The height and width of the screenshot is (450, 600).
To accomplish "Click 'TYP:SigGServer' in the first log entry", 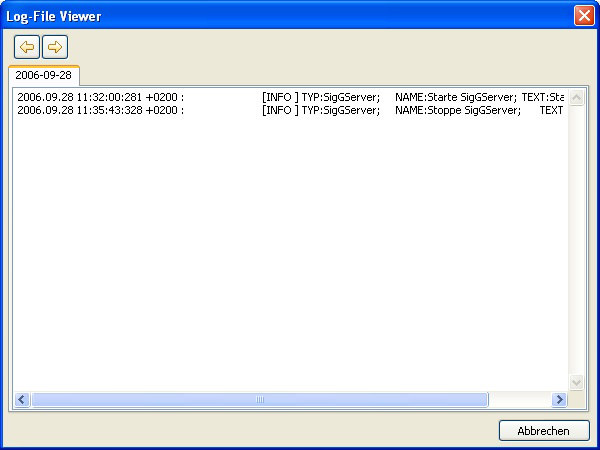I will (340, 97).
